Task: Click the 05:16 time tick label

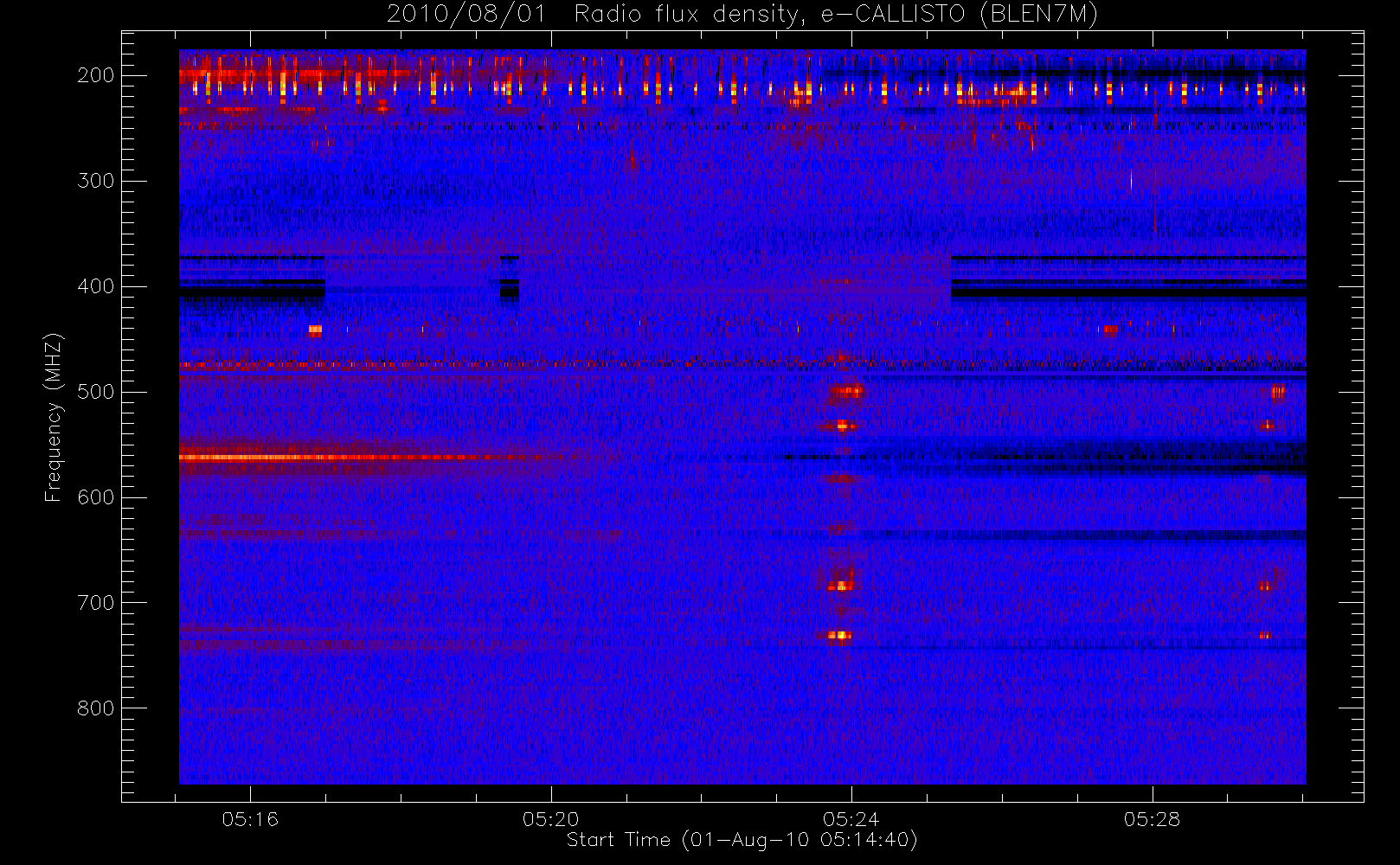Action: [x=250, y=819]
